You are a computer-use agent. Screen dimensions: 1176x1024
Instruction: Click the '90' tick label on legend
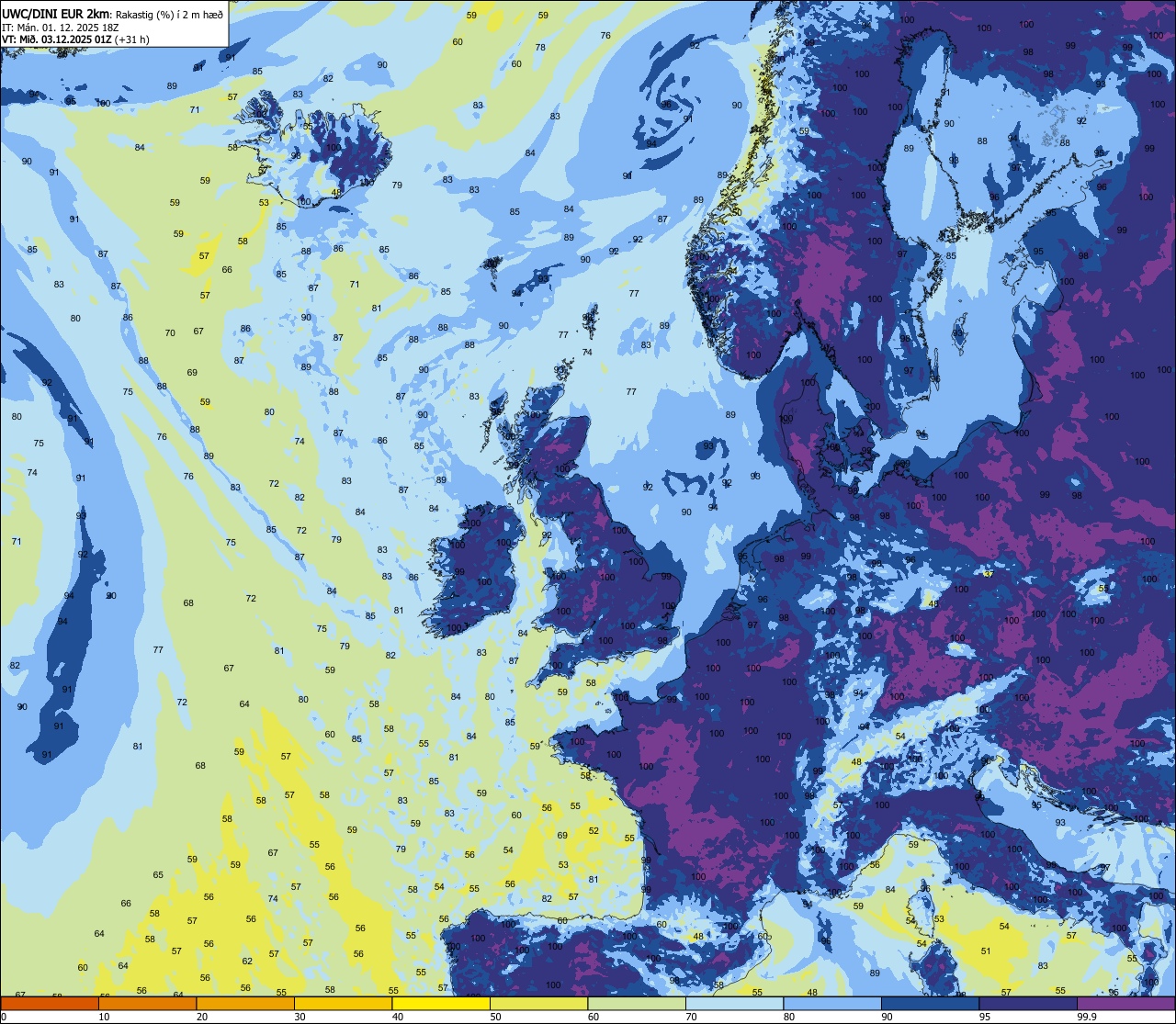click(887, 1017)
